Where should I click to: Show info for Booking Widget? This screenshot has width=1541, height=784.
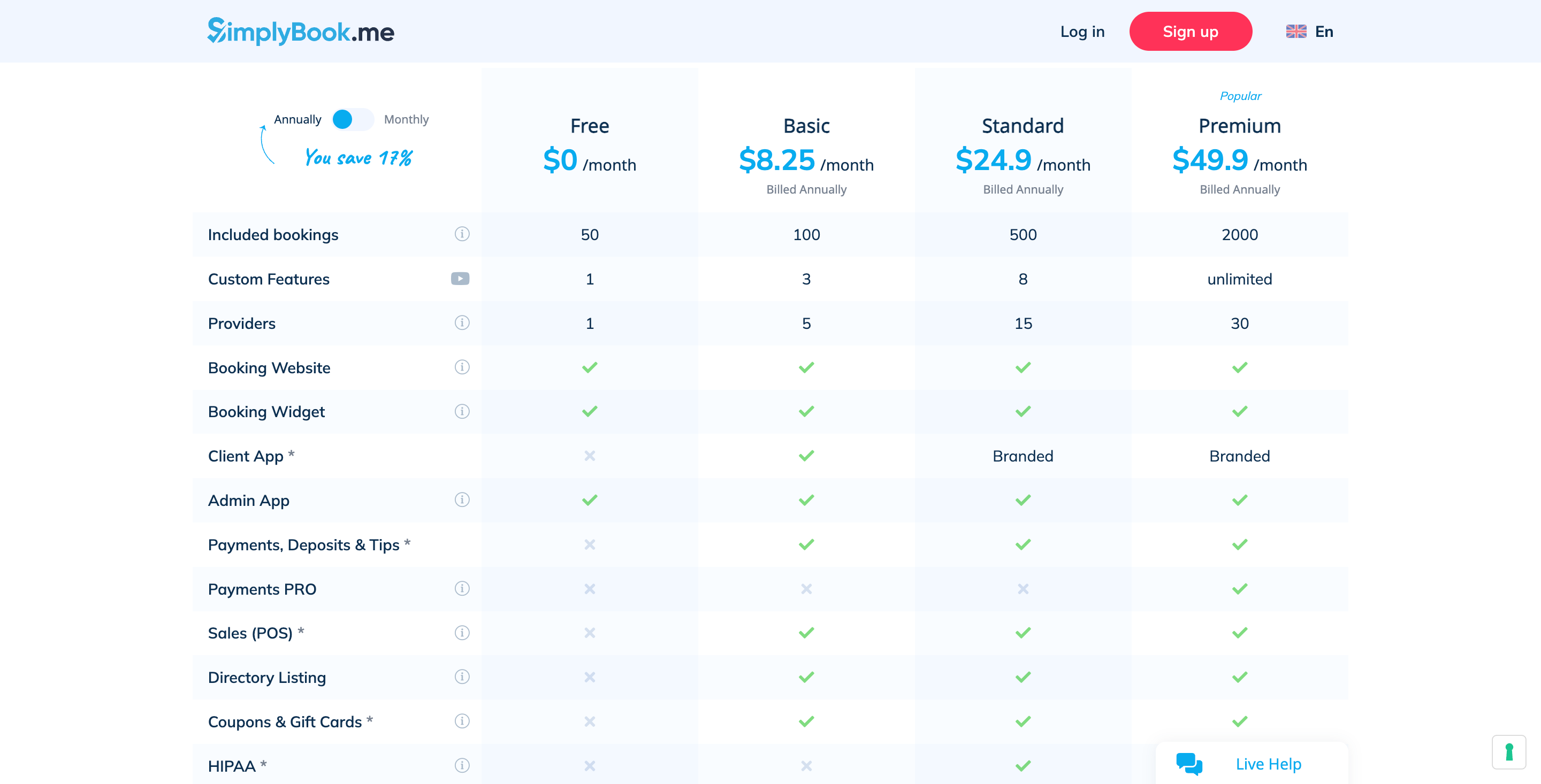(x=462, y=411)
